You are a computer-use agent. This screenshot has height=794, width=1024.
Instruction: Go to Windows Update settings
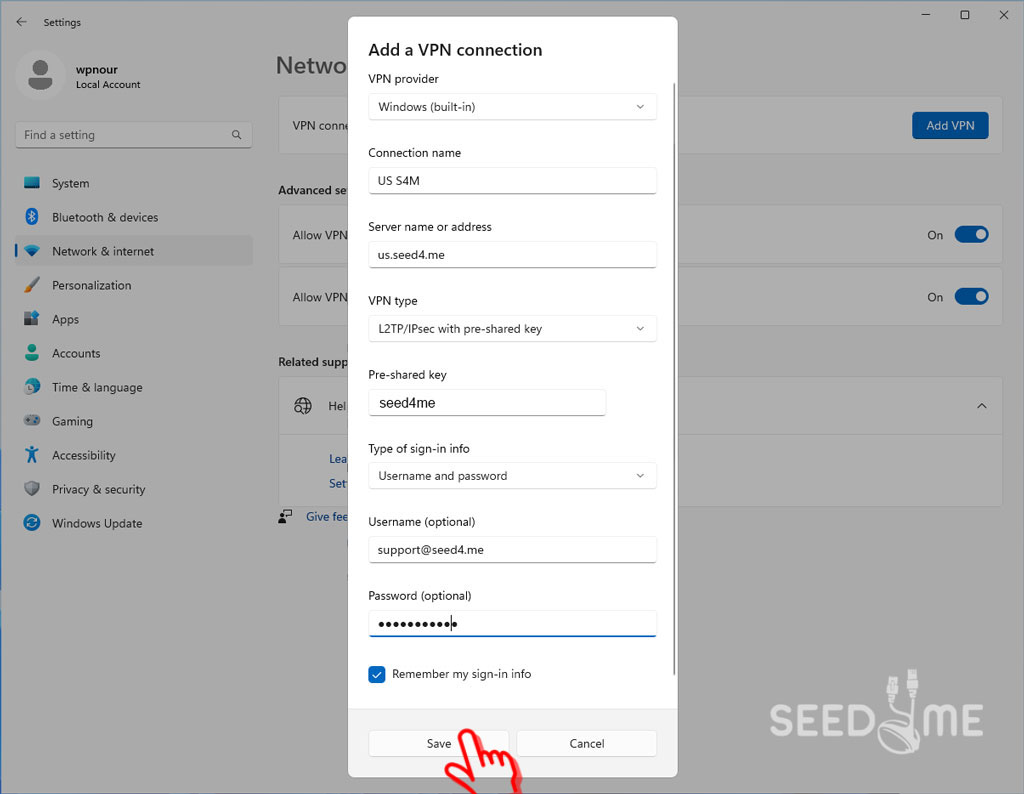133,522
